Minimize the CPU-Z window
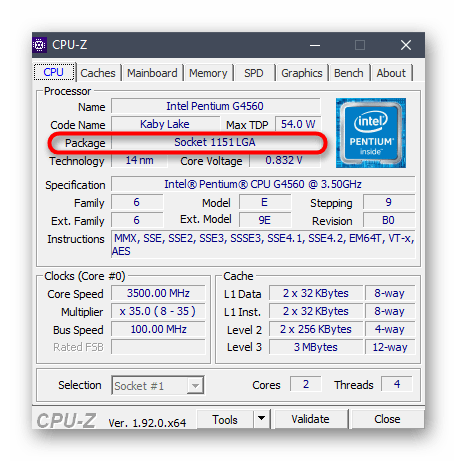This screenshot has width=457, height=461. point(315,45)
